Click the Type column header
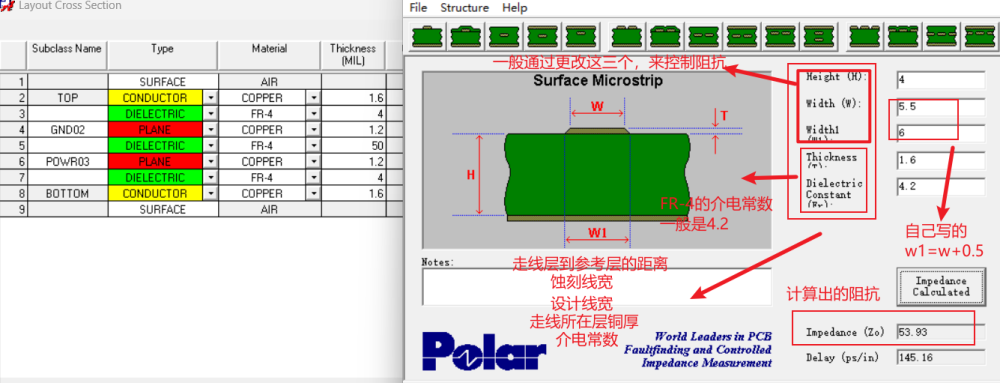The width and height of the screenshot is (1000, 383). pos(163,56)
